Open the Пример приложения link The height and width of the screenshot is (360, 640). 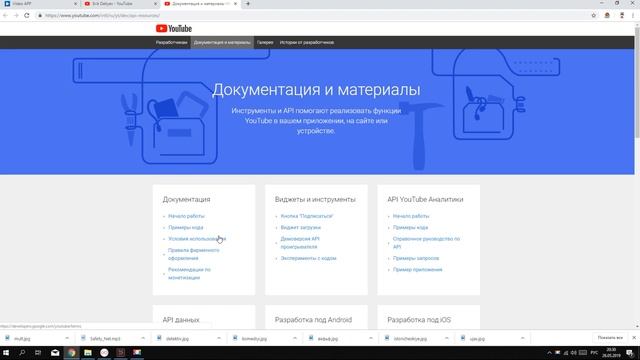point(418,270)
